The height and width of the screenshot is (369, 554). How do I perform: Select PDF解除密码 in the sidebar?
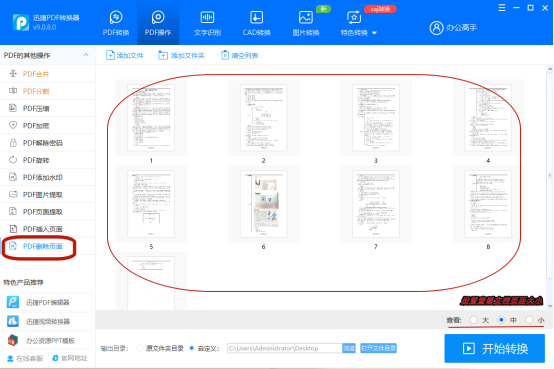click(x=48, y=143)
